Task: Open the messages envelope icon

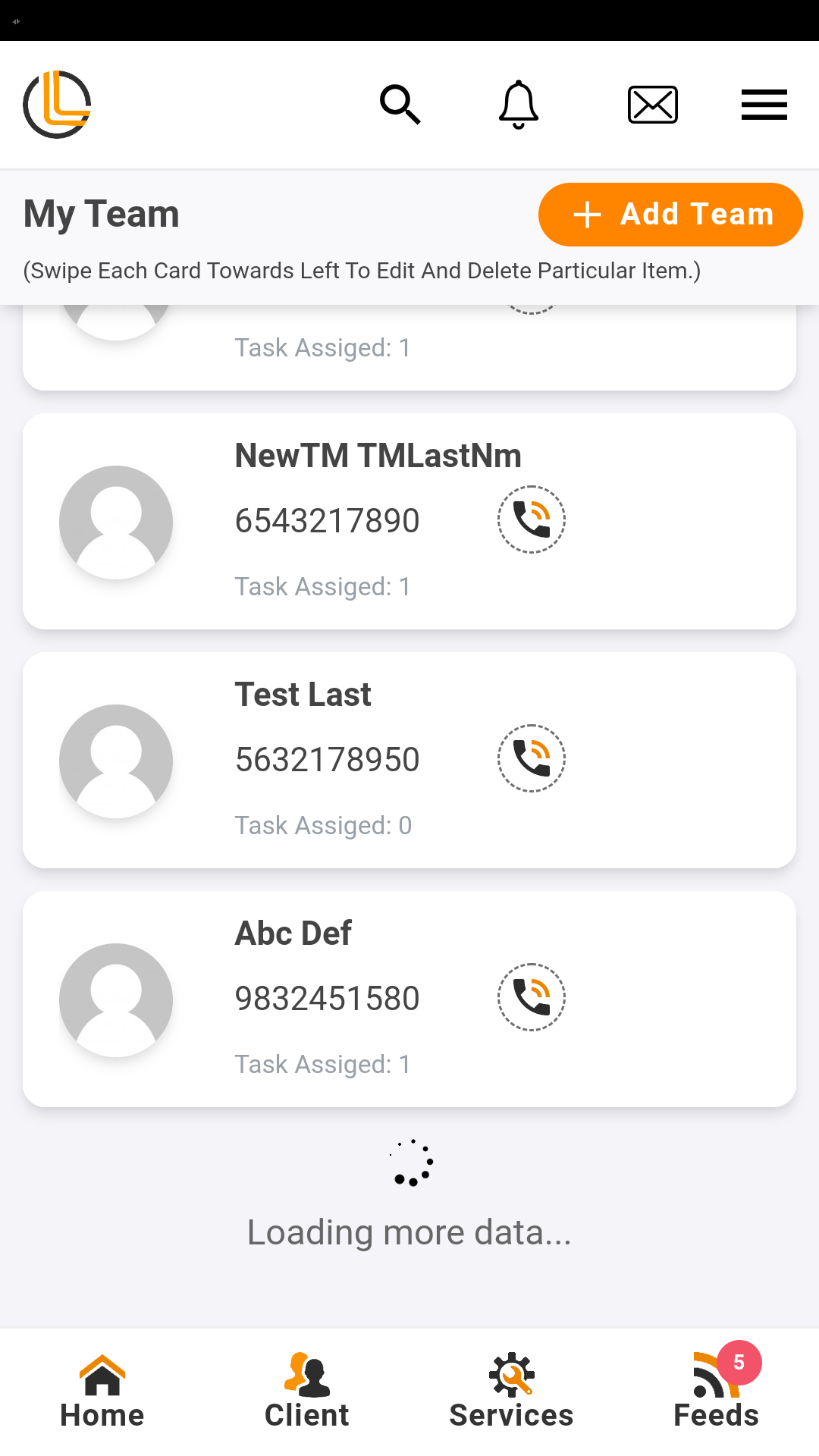Action: point(652,105)
